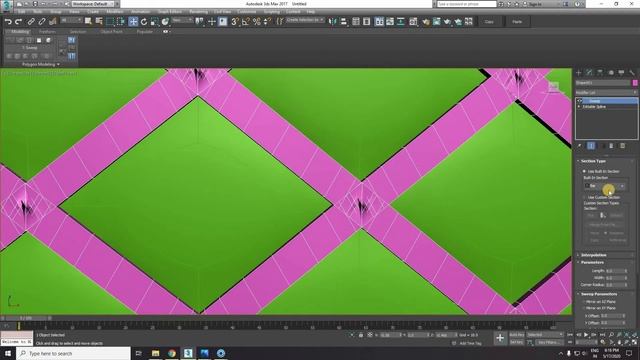
Task: Toggle the Show End Result button
Action: [x=591, y=146]
